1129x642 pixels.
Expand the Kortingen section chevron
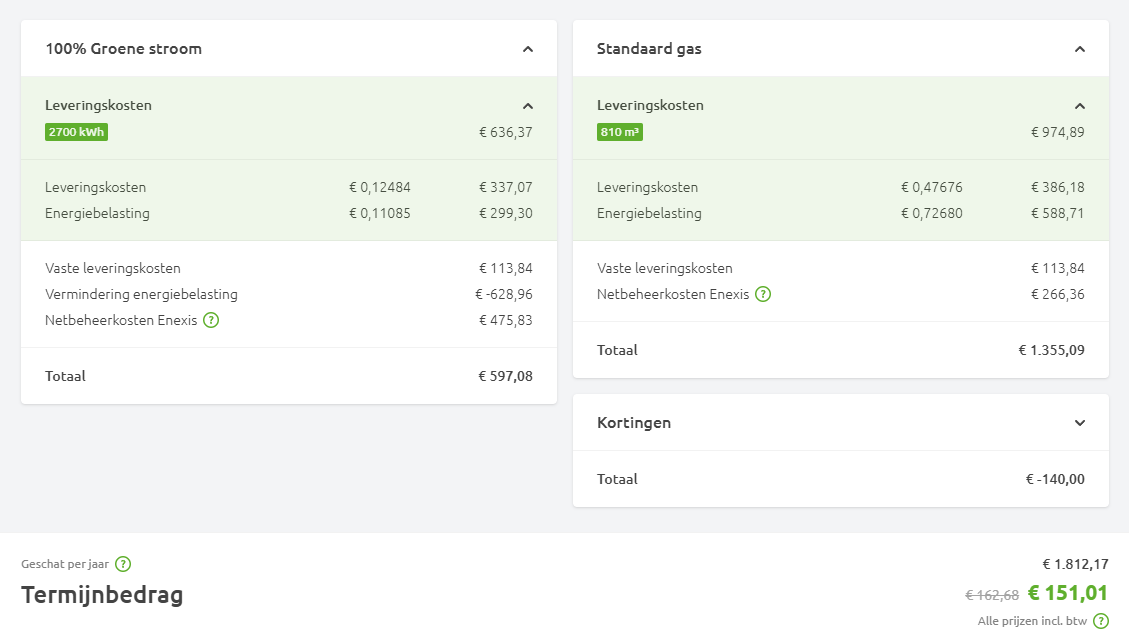pyautogui.click(x=1080, y=423)
